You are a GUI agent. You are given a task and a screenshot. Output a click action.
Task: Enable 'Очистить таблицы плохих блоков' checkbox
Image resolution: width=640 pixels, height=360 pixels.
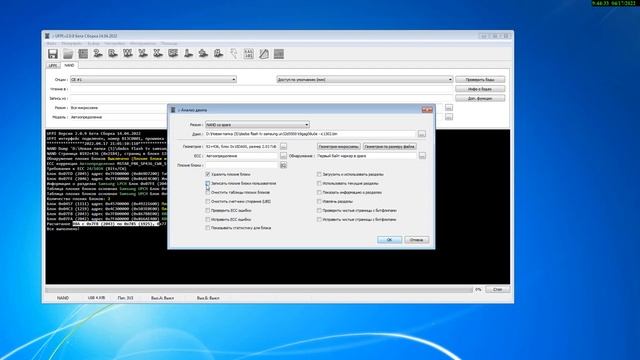[208, 192]
